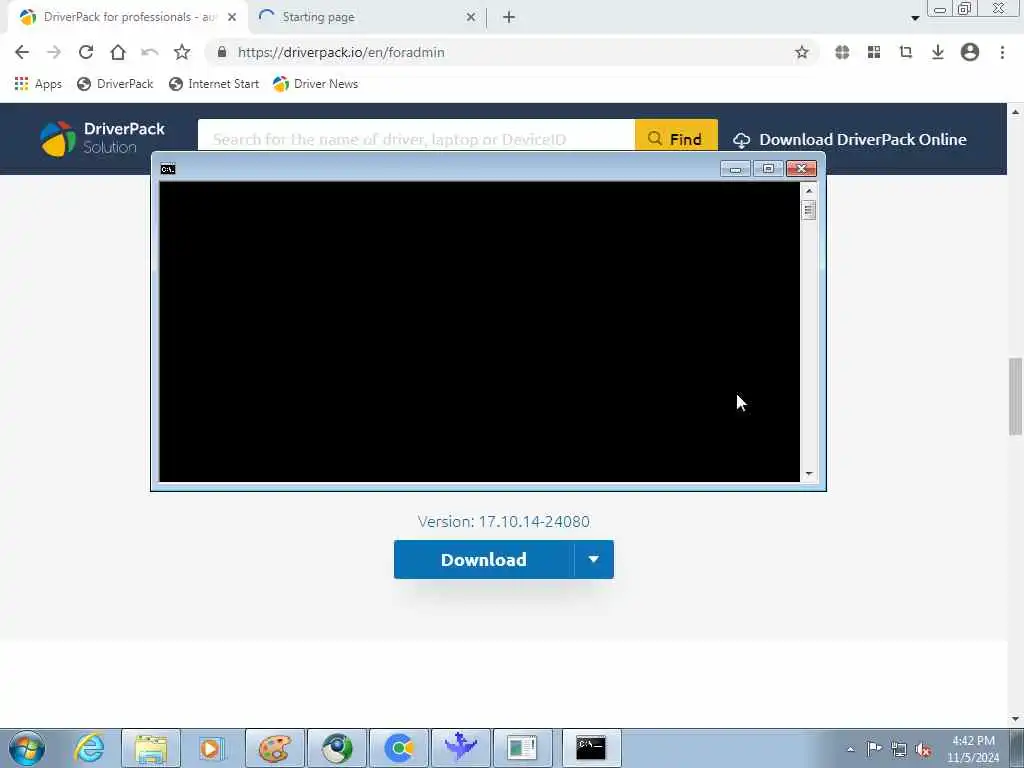Open the Driver News bookmark

(315, 84)
